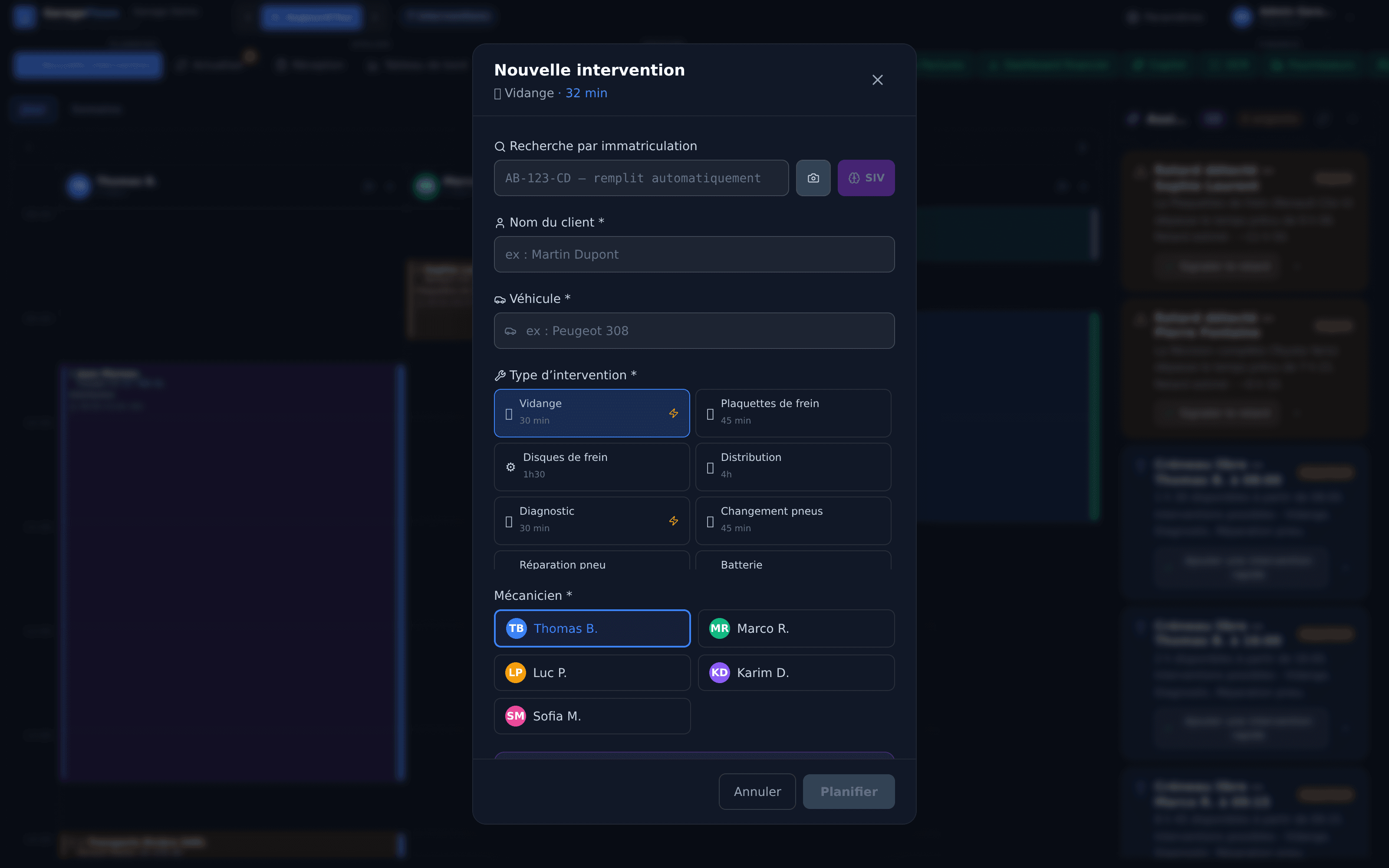Click the camera scan plate icon
The width and height of the screenshot is (1389, 868).
coord(813,178)
